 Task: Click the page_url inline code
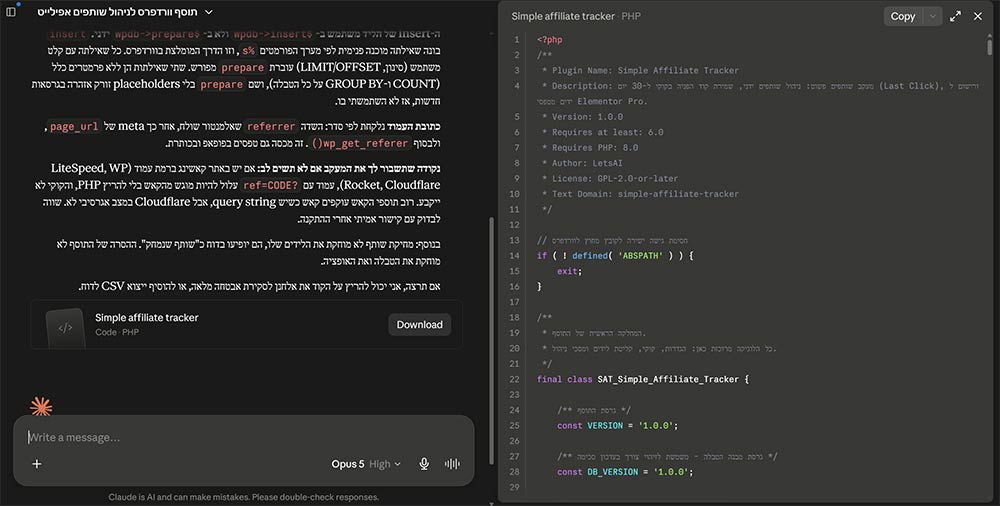tap(74, 126)
